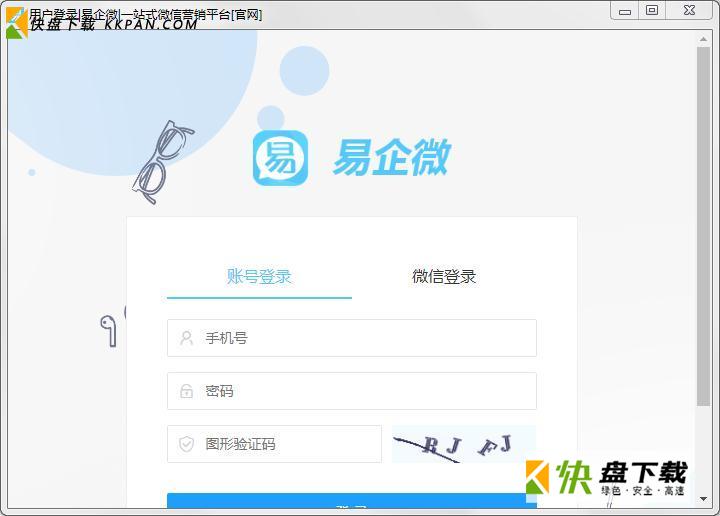The image size is (720, 516).
Task: Click the 图形验证码 input field
Action: pyautogui.click(x=274, y=444)
